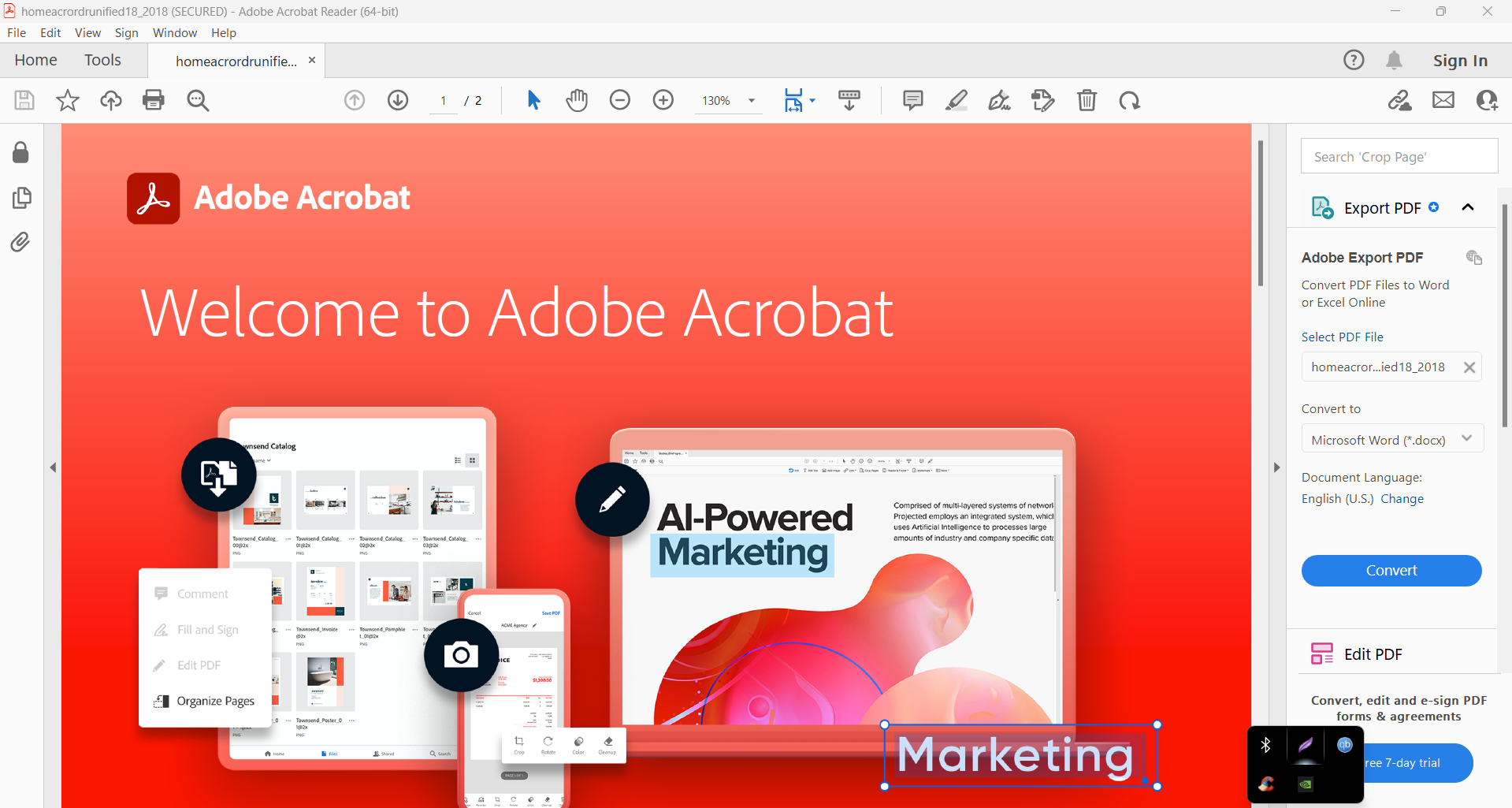This screenshot has height=808, width=1512.
Task: Click Sign In
Action: click(1460, 60)
